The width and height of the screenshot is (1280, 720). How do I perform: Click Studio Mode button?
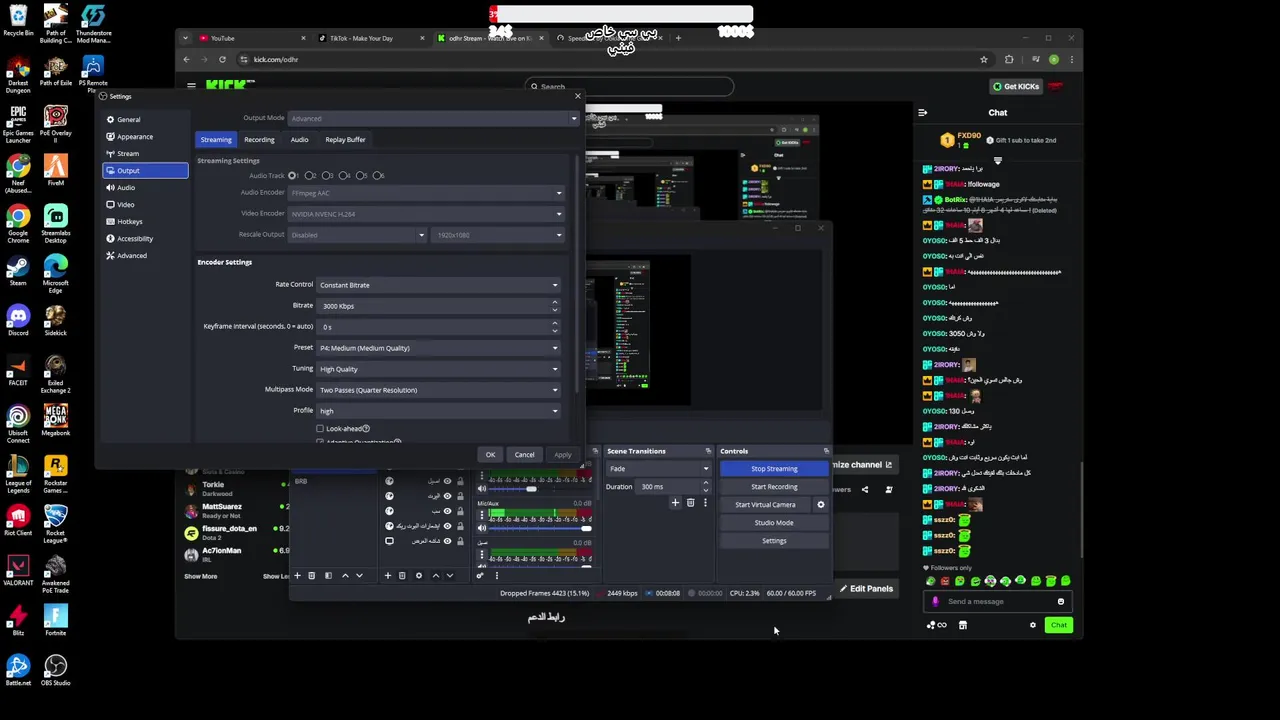[x=774, y=522]
